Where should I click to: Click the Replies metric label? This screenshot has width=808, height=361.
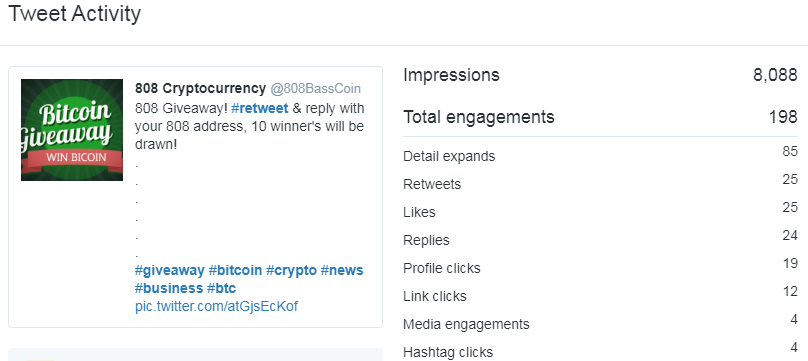tap(426, 240)
